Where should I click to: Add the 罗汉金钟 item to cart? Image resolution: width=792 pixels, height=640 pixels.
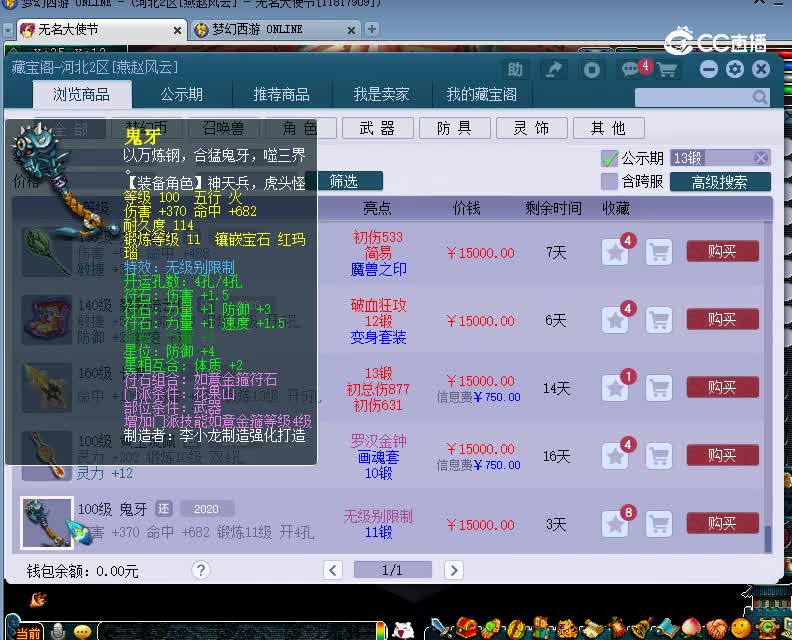[x=659, y=457]
